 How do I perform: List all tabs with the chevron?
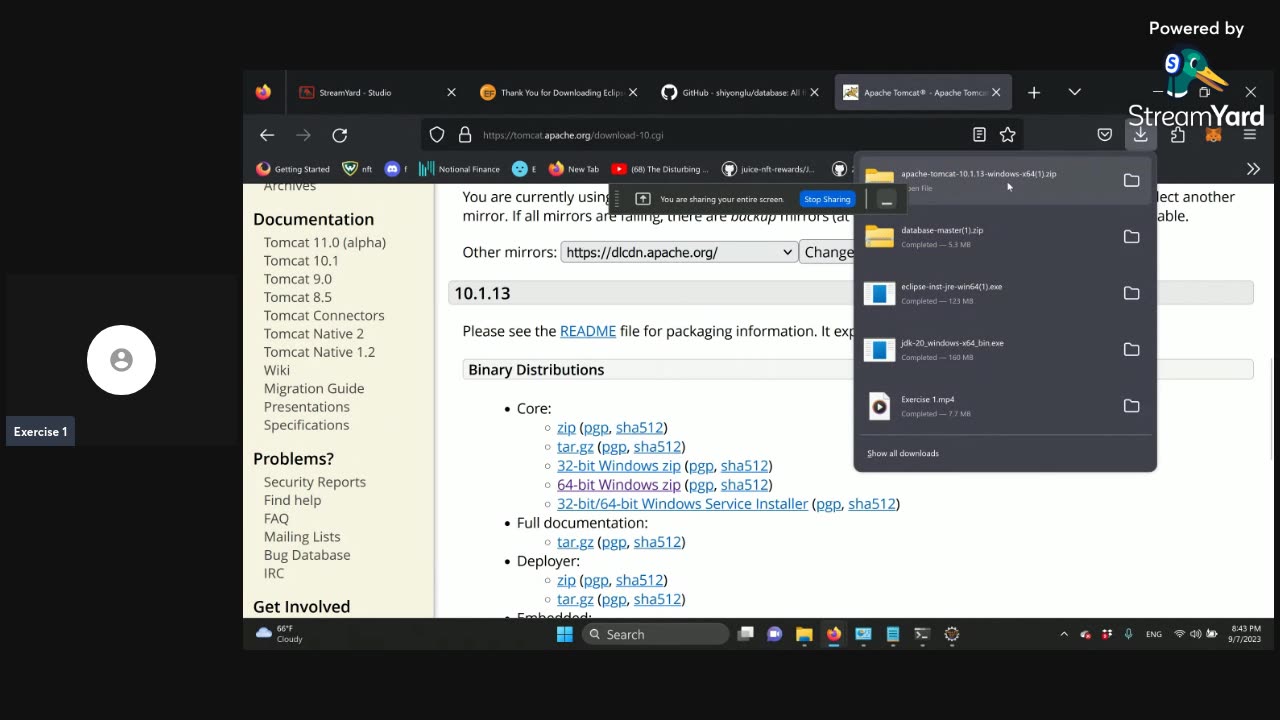(x=1074, y=92)
